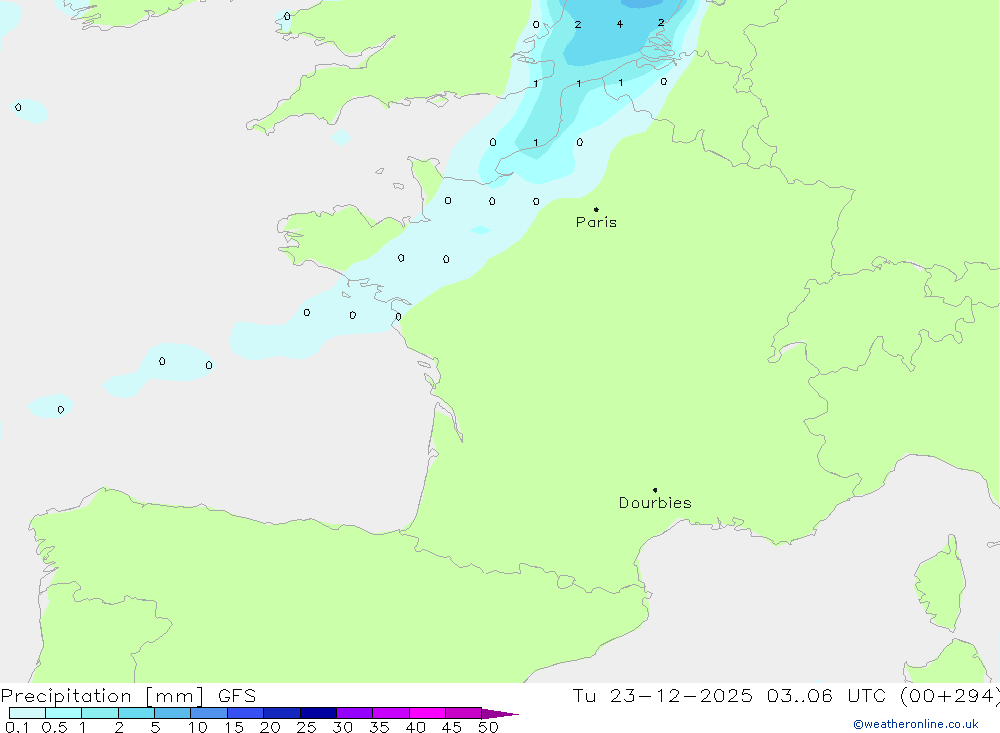Pick the 35–40 mm legend swatch

(391, 713)
